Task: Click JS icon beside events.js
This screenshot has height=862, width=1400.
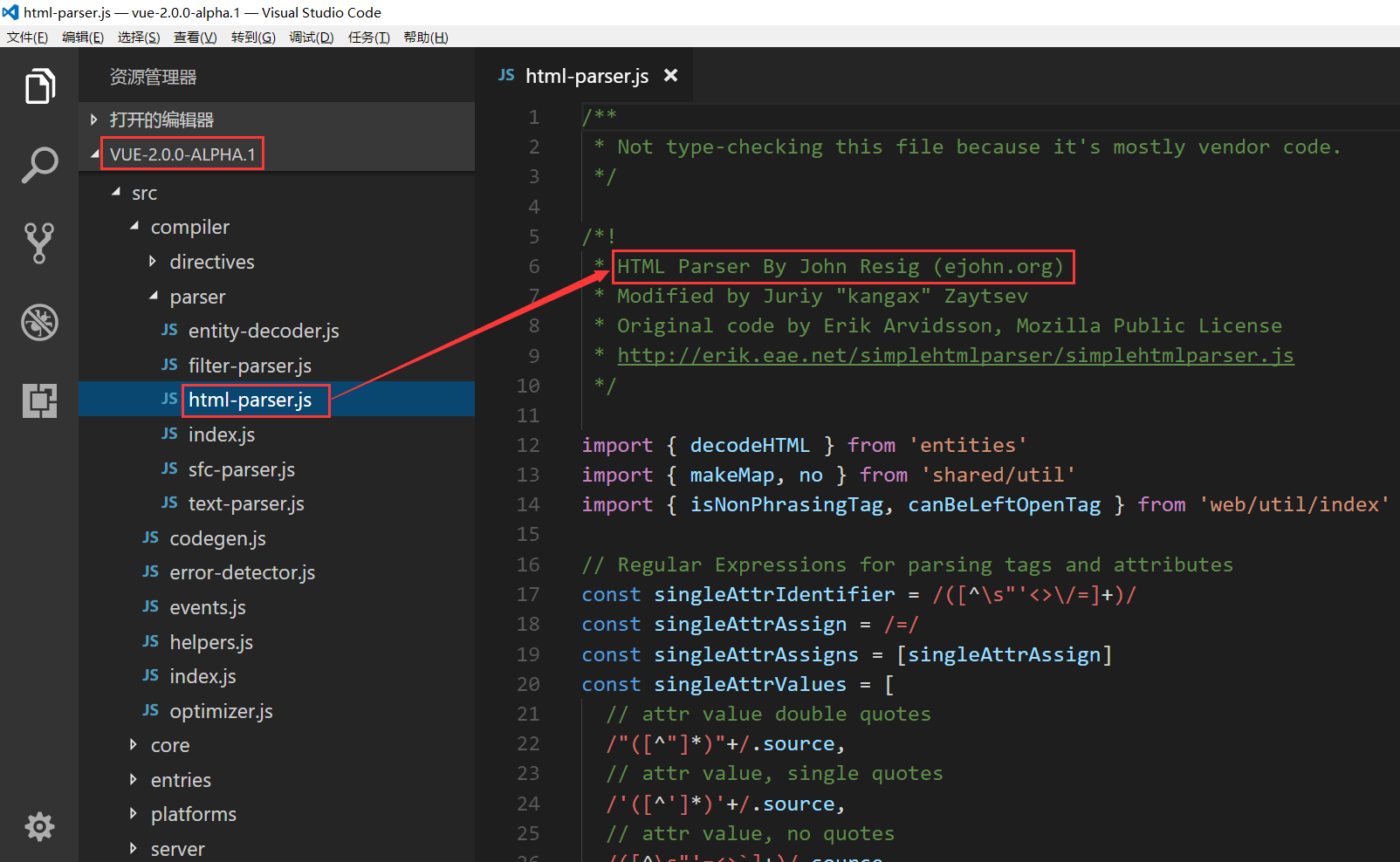Action: [x=151, y=606]
